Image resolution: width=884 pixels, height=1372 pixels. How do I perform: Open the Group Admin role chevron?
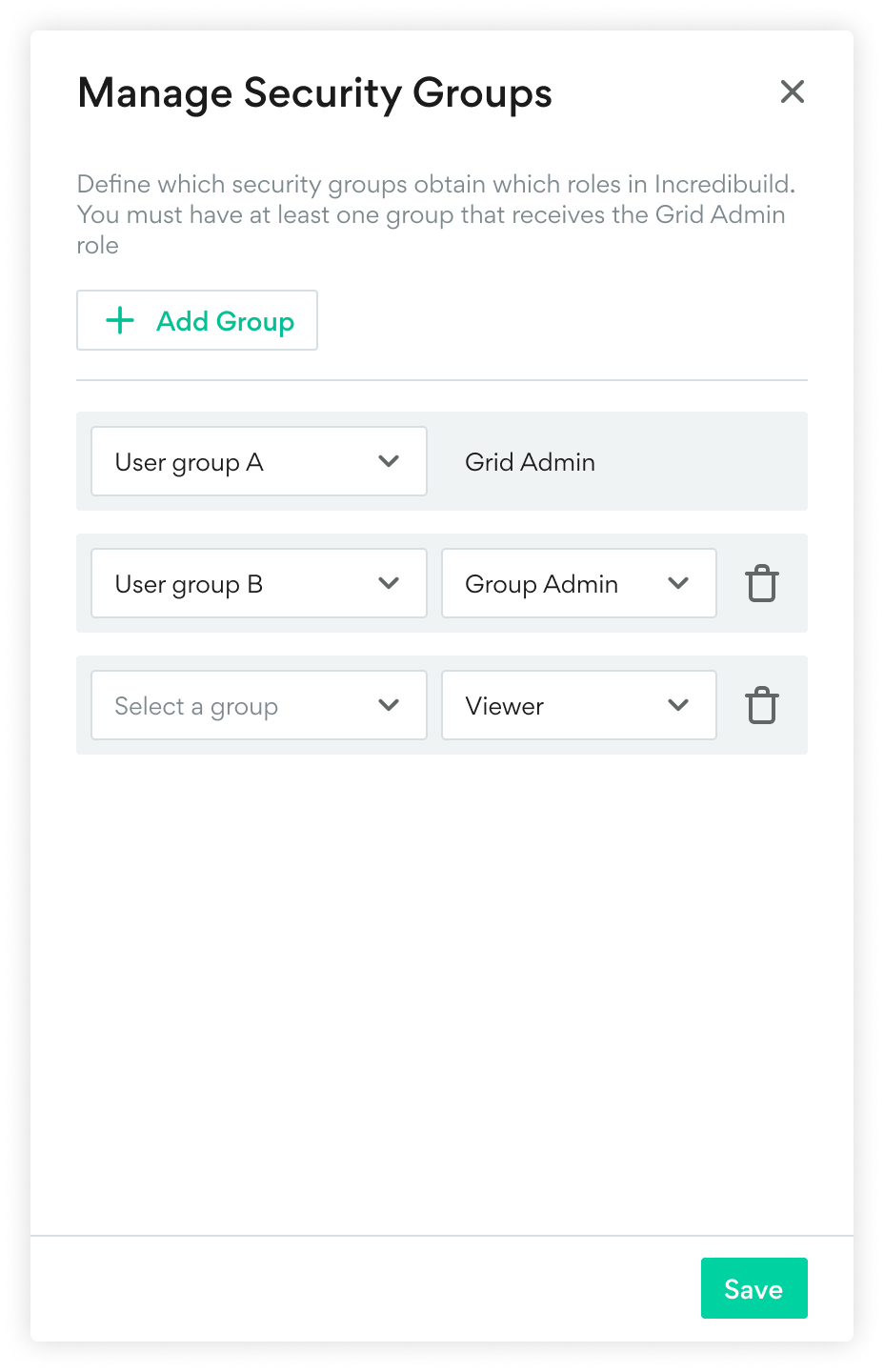coord(678,583)
